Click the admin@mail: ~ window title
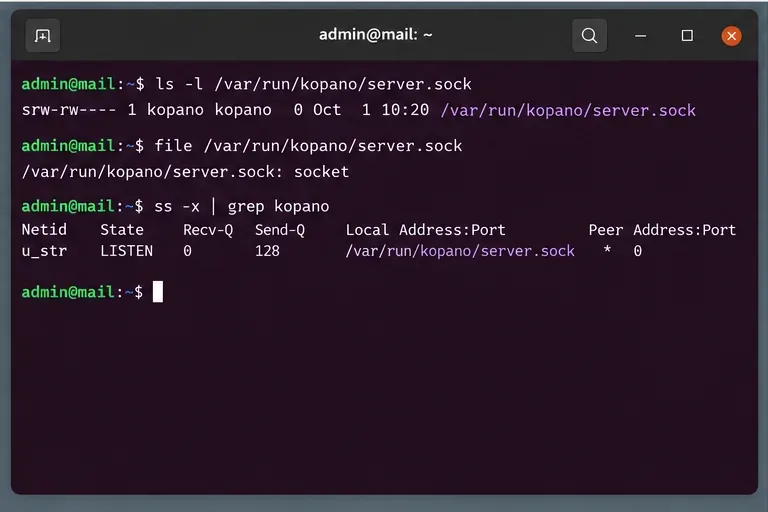 (376, 35)
